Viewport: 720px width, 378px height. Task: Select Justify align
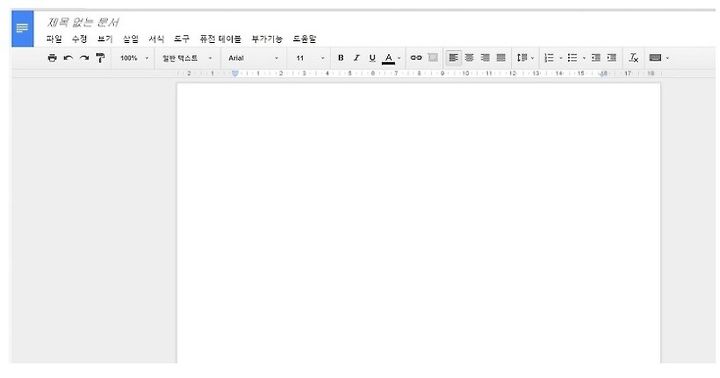(x=501, y=58)
